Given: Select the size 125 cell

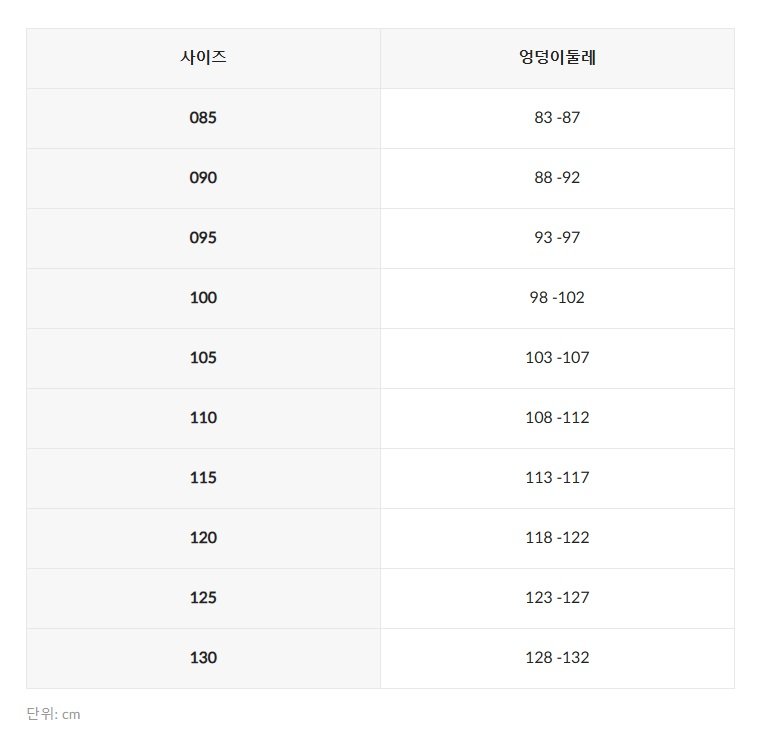Looking at the screenshot, I should point(203,598).
